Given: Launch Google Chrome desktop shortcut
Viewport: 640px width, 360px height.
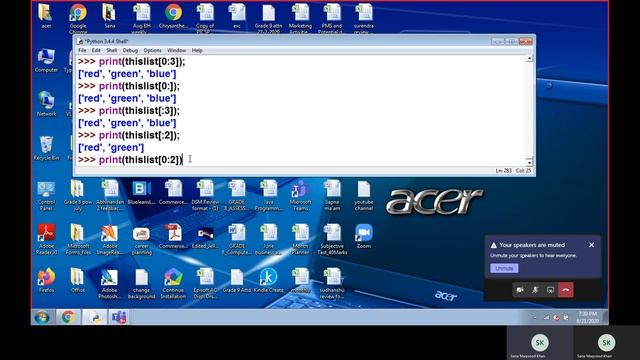Looking at the screenshot, I should click(78, 18).
